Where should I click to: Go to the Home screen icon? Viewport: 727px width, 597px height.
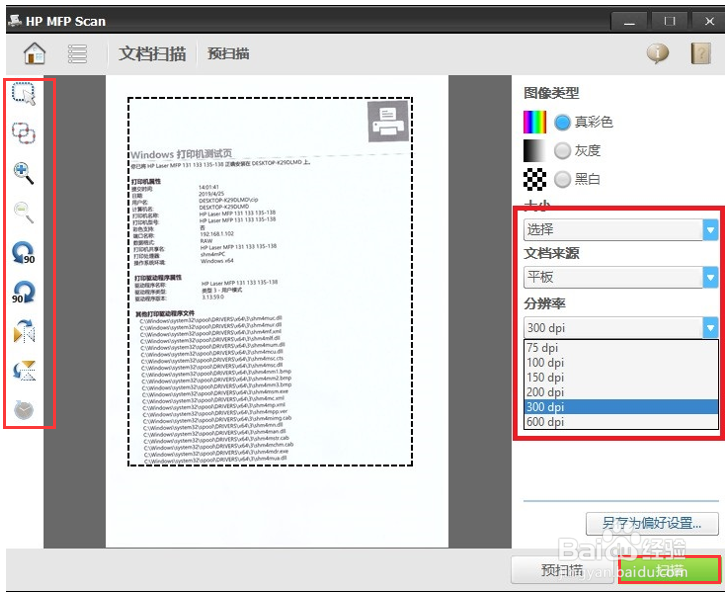point(35,53)
